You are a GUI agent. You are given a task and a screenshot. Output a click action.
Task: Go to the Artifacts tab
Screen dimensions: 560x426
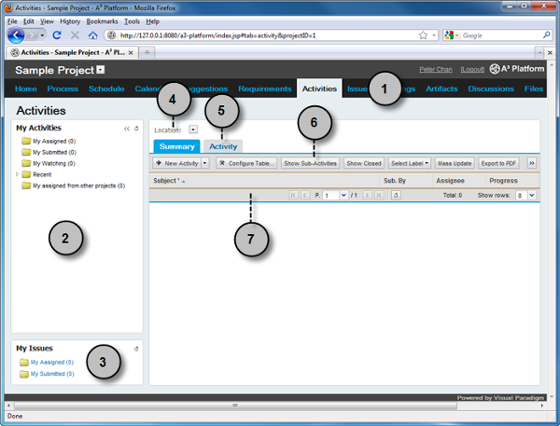441,89
